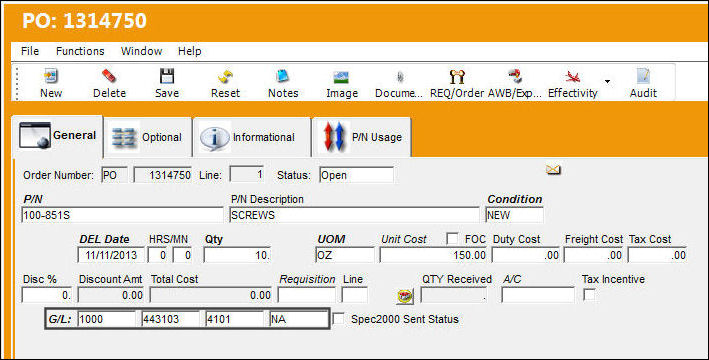This screenshot has height=360, width=709.
Task: Expand the Effectivity dropdown arrow
Action: tap(607, 82)
